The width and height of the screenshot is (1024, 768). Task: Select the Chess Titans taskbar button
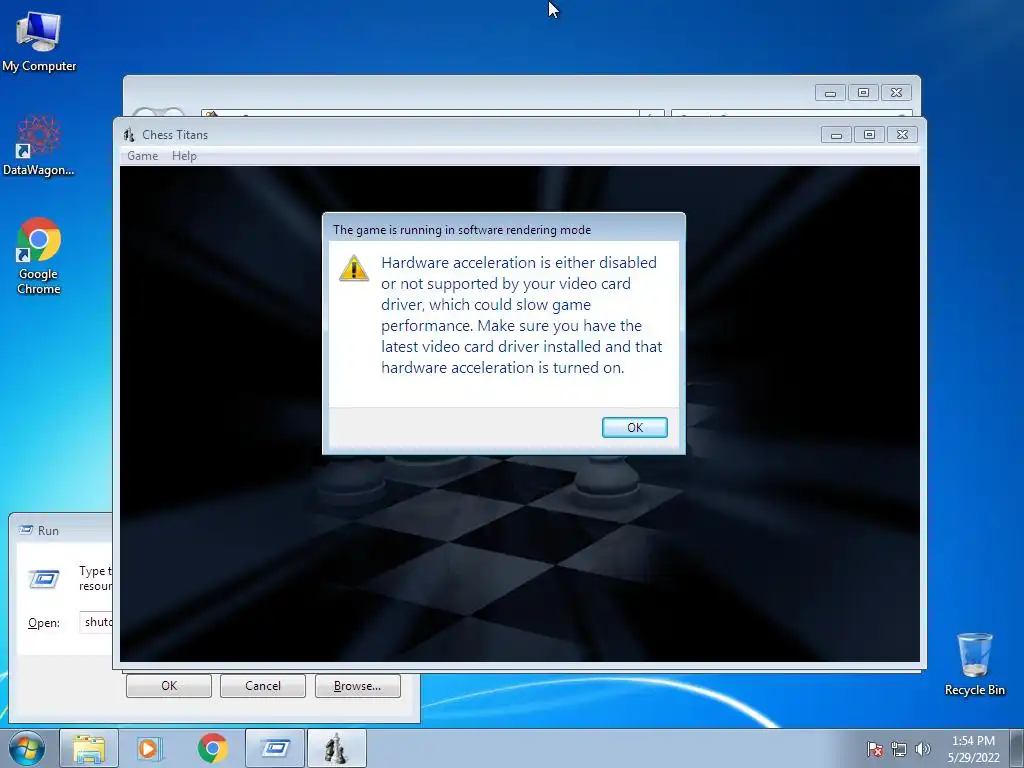336,748
